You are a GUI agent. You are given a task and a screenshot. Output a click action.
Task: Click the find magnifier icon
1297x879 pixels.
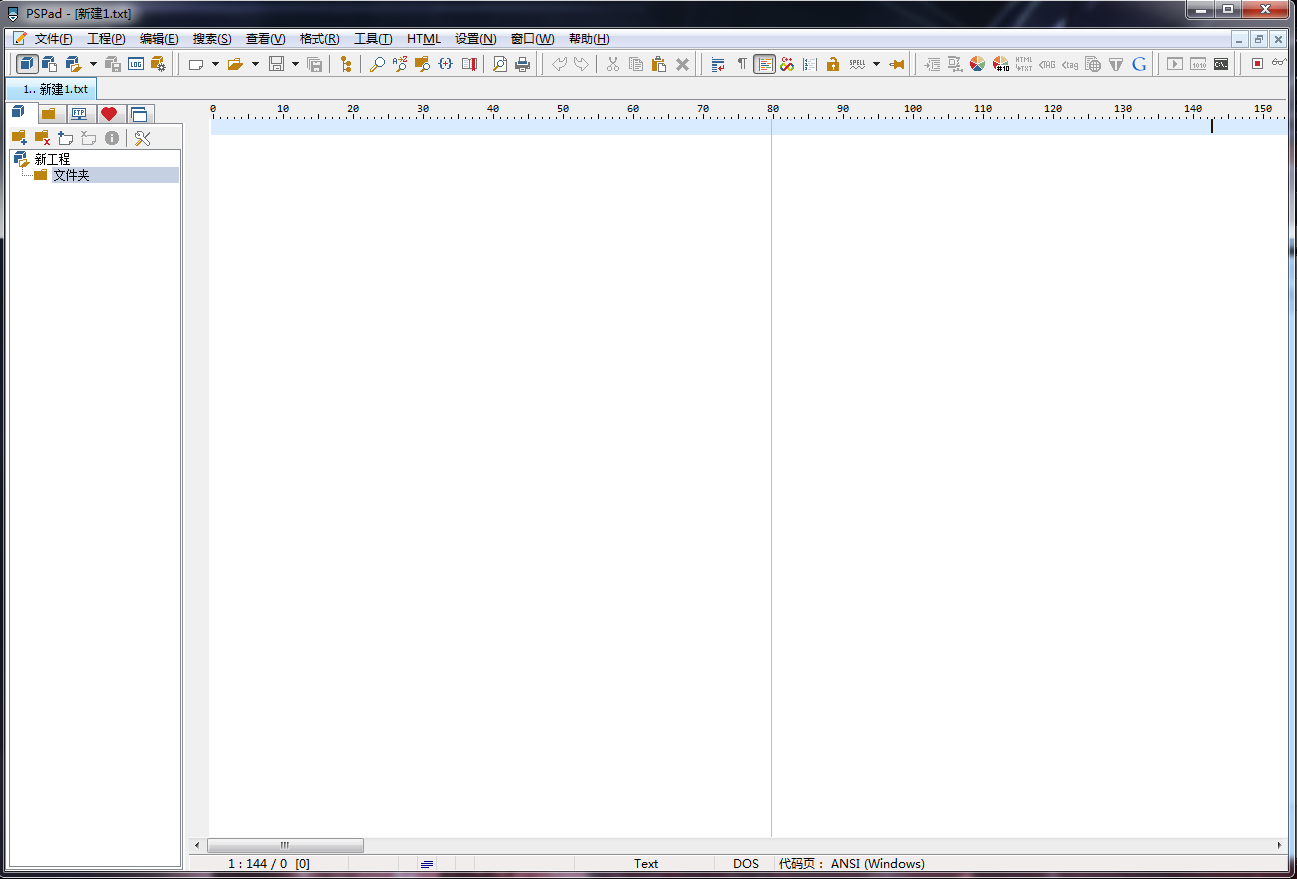coord(377,64)
